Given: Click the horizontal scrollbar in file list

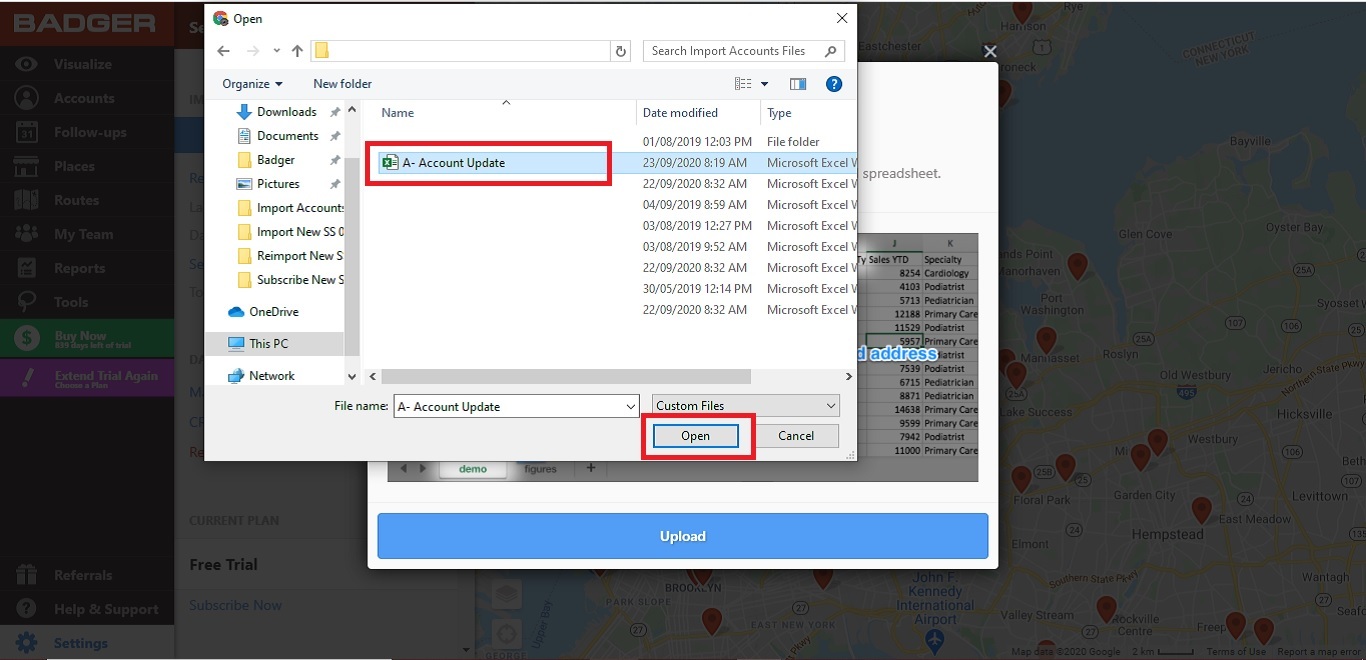Looking at the screenshot, I should [566, 377].
